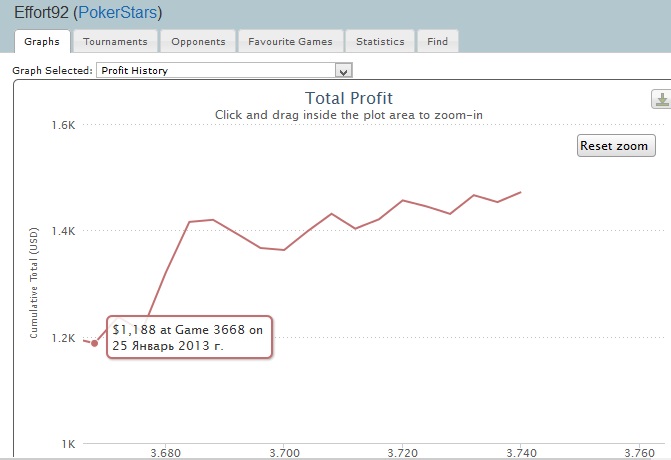Expand the Profit History graph dropdown
This screenshot has height=460, width=671.
pyautogui.click(x=344, y=71)
